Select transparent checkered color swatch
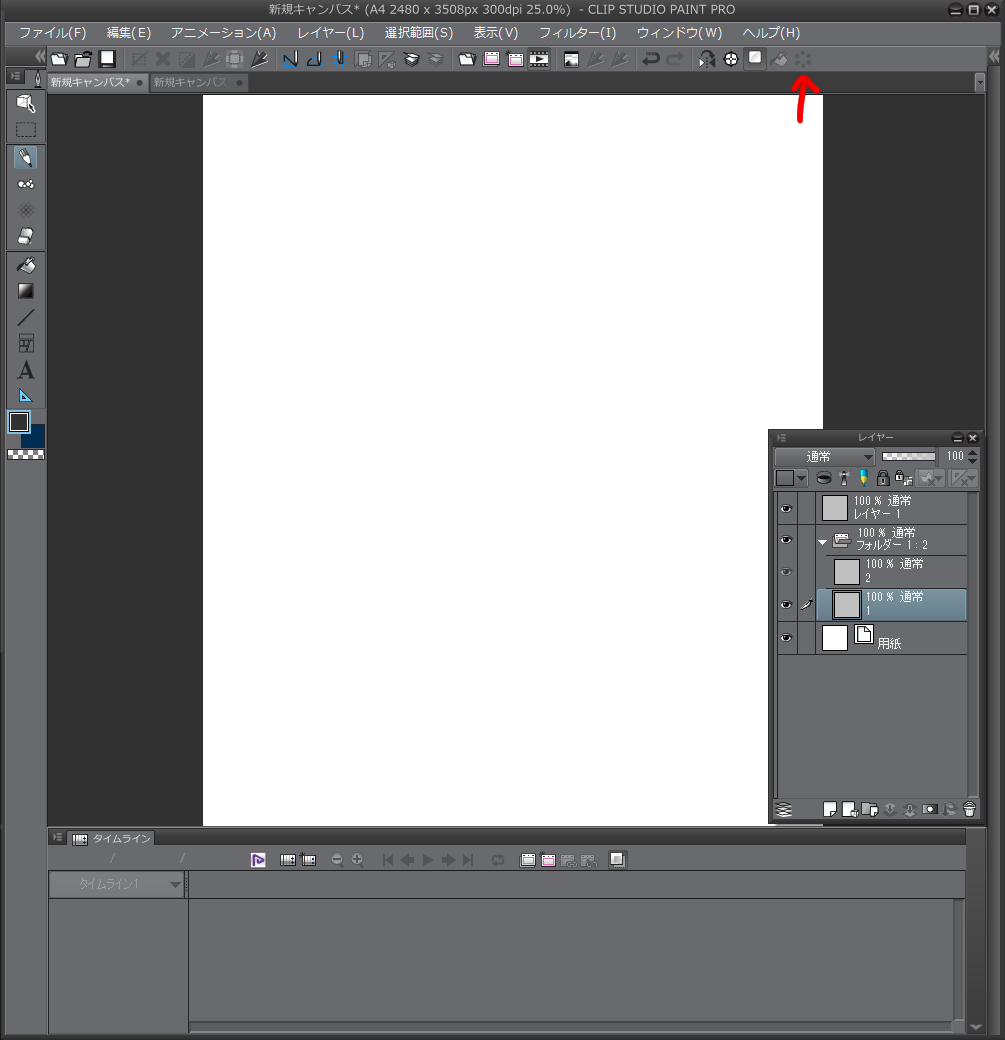The width and height of the screenshot is (1005, 1040). tap(26, 454)
